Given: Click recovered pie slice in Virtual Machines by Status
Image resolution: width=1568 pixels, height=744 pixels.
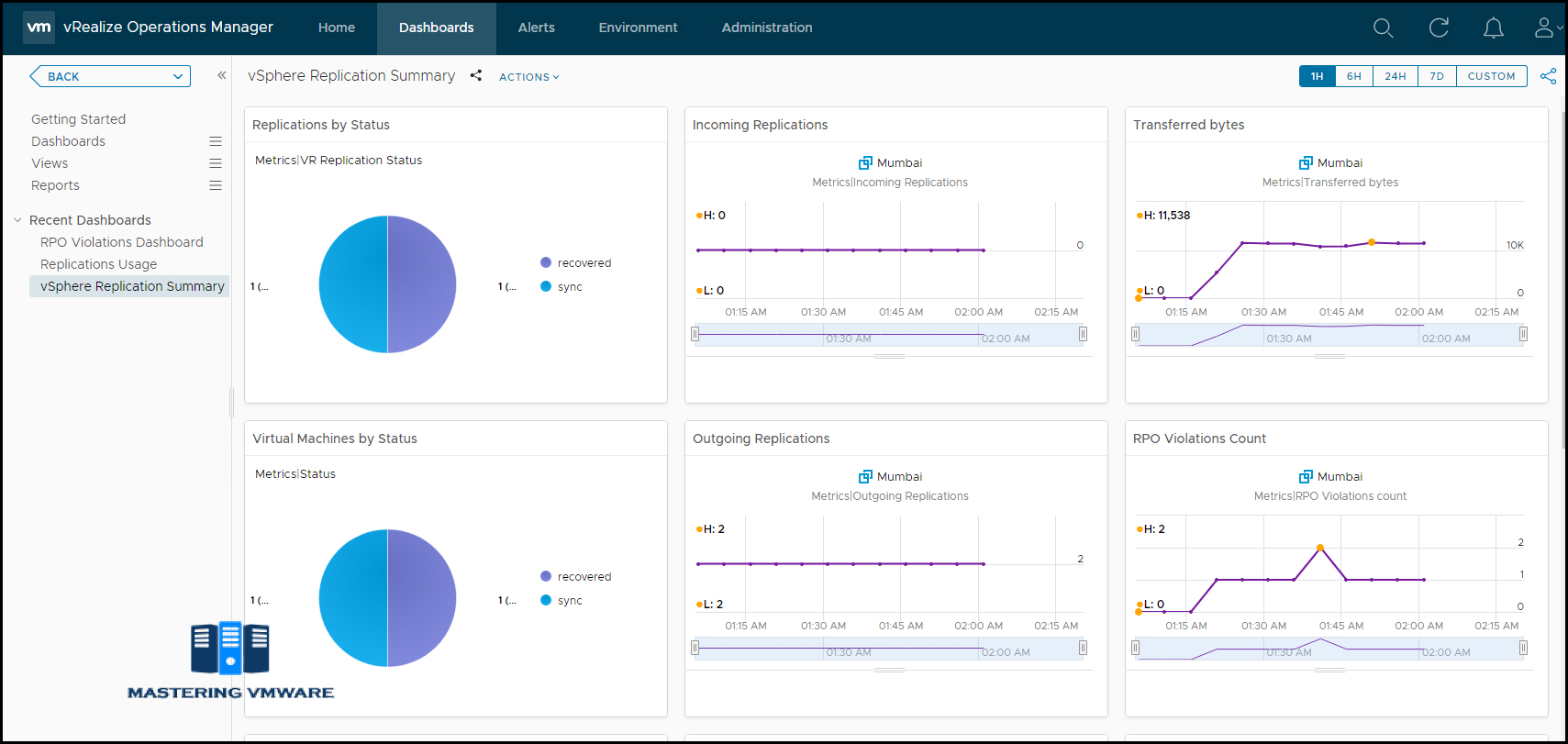Looking at the screenshot, I should pos(422,598).
